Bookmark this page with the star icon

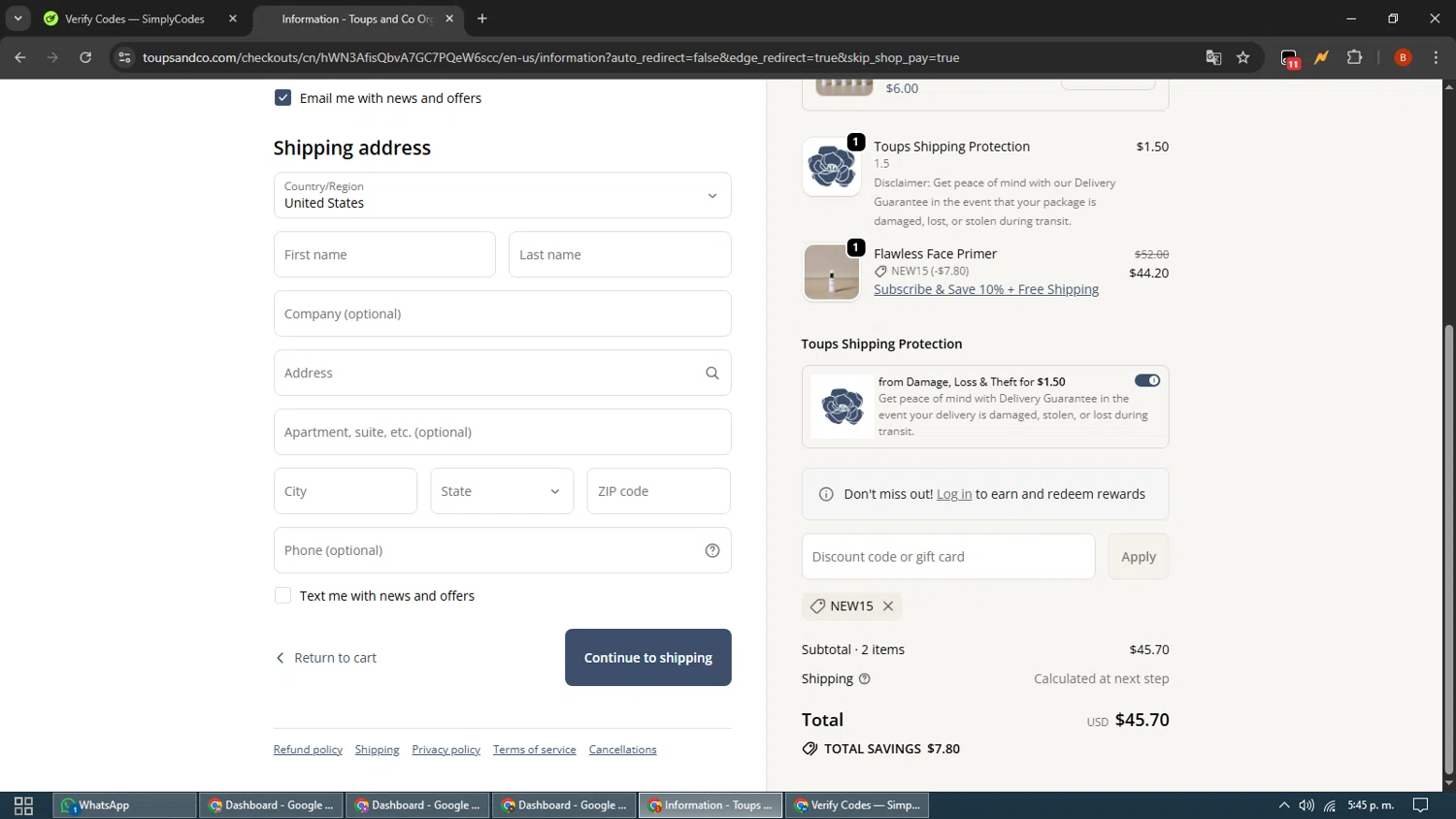pyautogui.click(x=1243, y=57)
